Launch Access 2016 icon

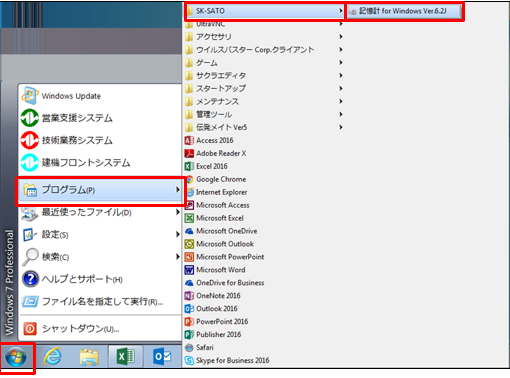pyautogui.click(x=189, y=140)
